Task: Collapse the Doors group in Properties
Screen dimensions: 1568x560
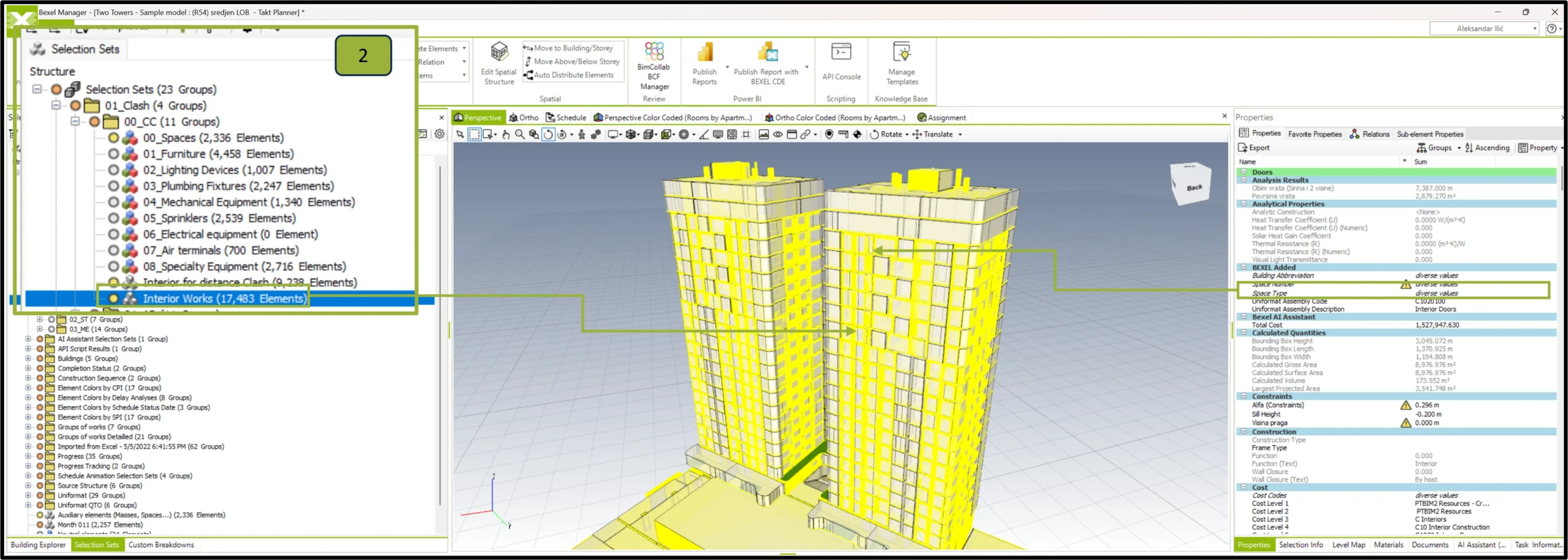Action: (x=1243, y=172)
